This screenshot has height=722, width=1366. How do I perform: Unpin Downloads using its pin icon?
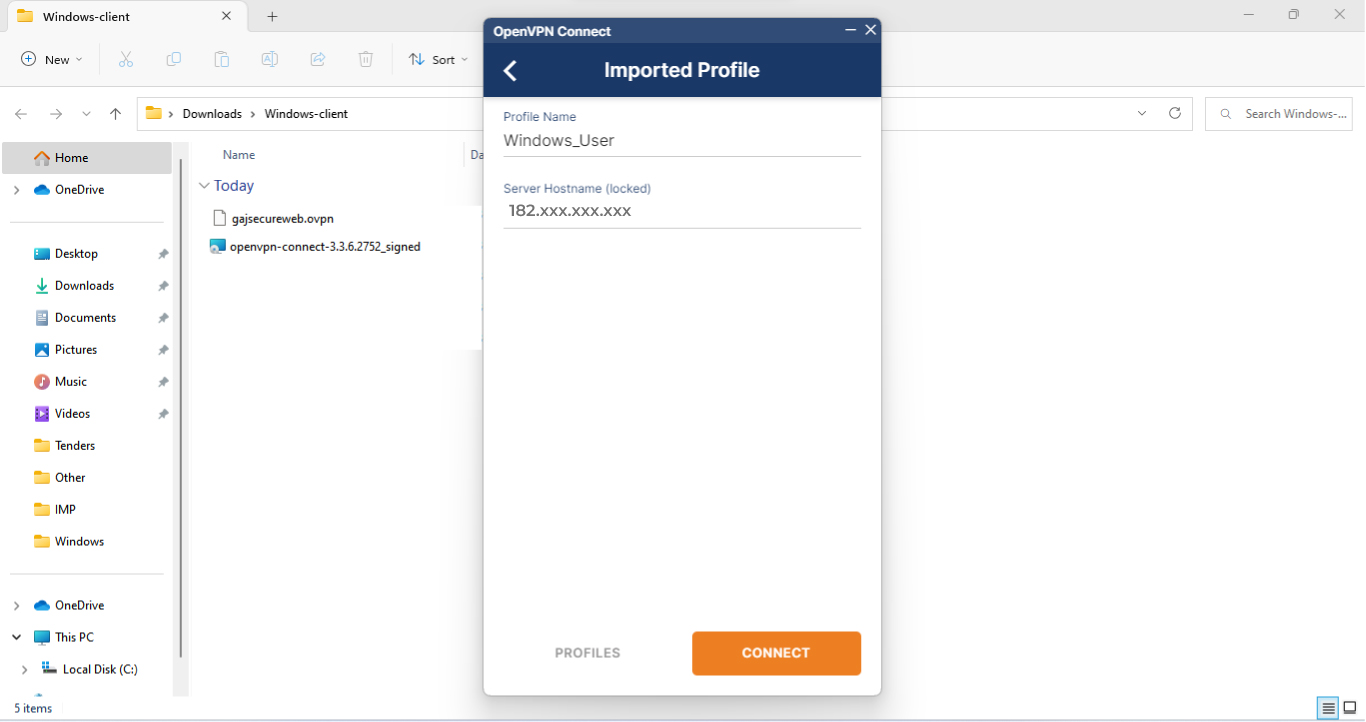(163, 286)
